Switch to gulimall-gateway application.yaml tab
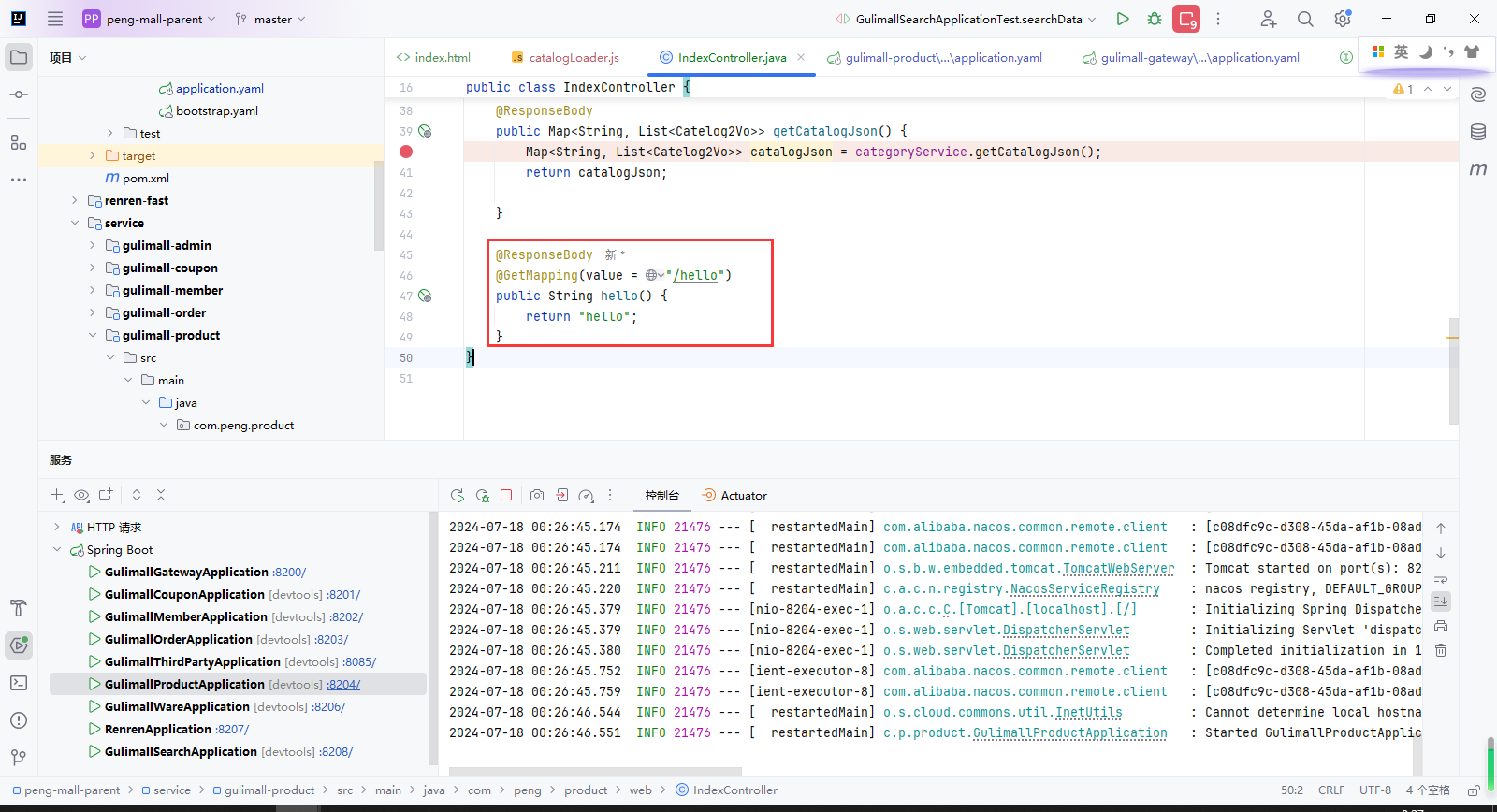The image size is (1497, 812). point(1191,57)
